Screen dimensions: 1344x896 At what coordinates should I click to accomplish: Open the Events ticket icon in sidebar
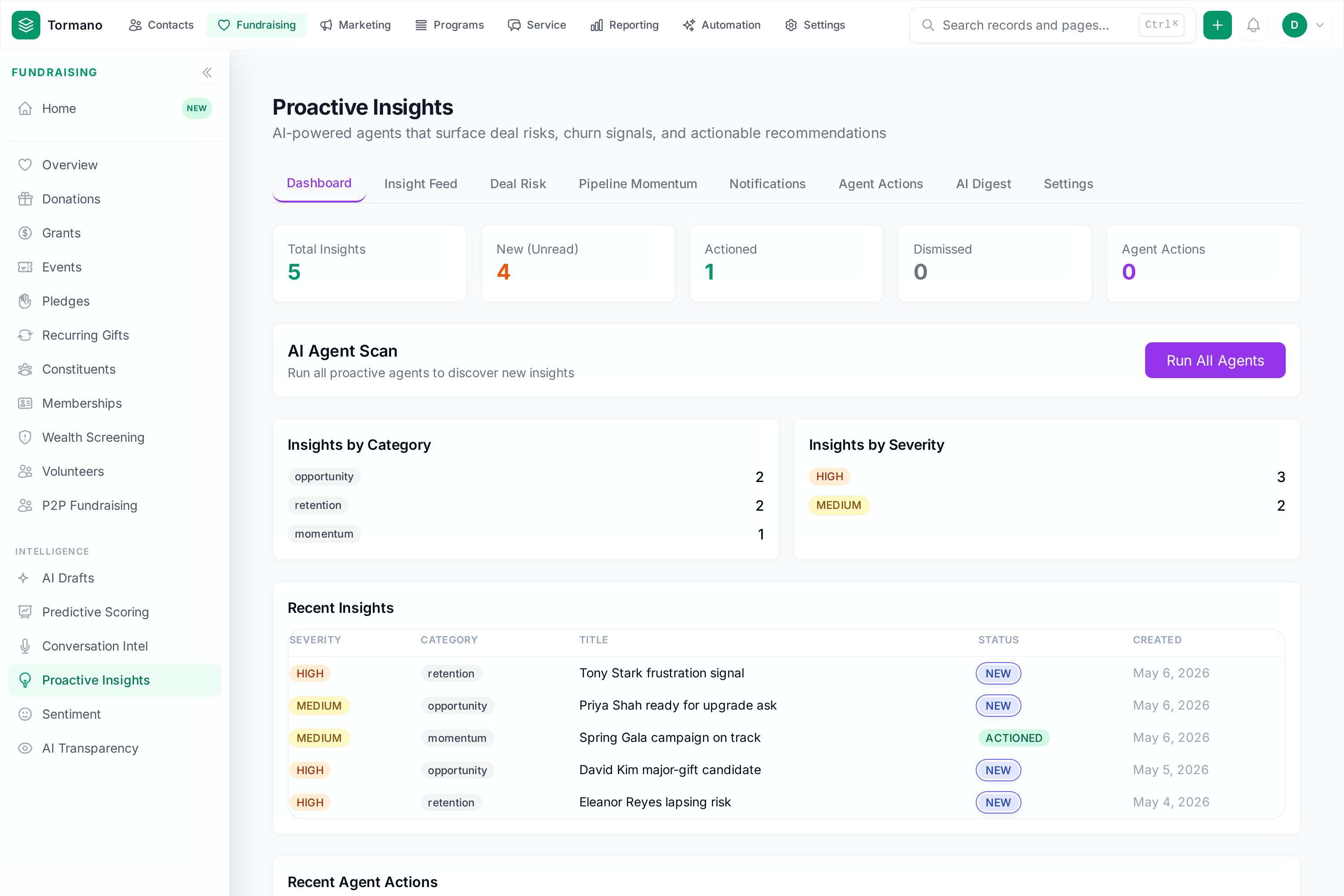tap(25, 267)
